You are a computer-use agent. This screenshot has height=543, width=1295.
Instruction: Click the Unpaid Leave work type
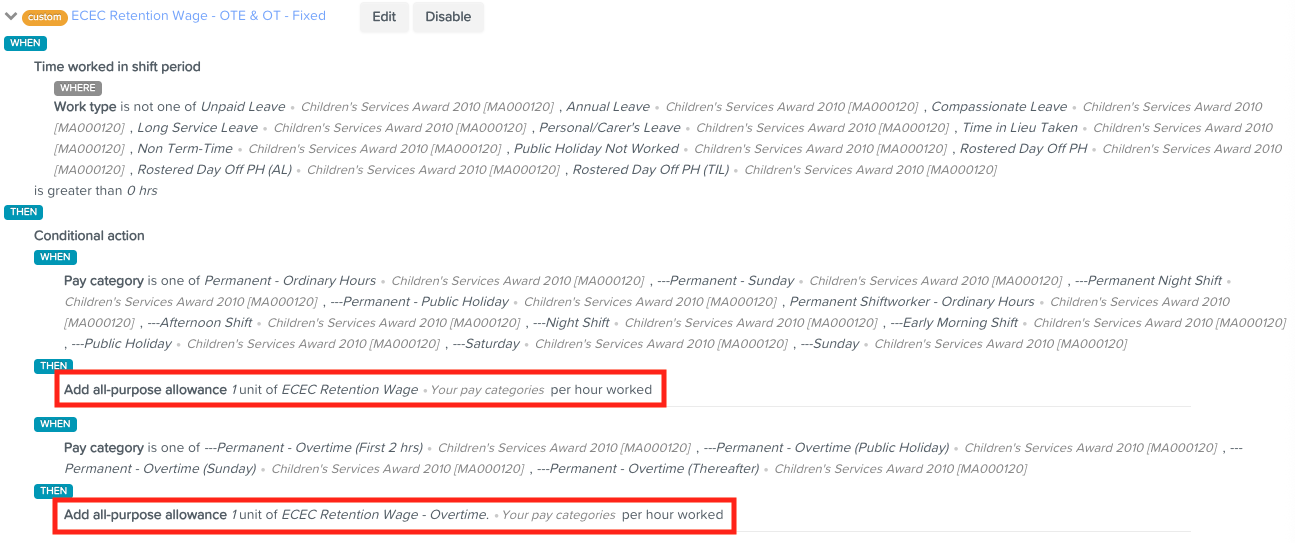click(243, 106)
